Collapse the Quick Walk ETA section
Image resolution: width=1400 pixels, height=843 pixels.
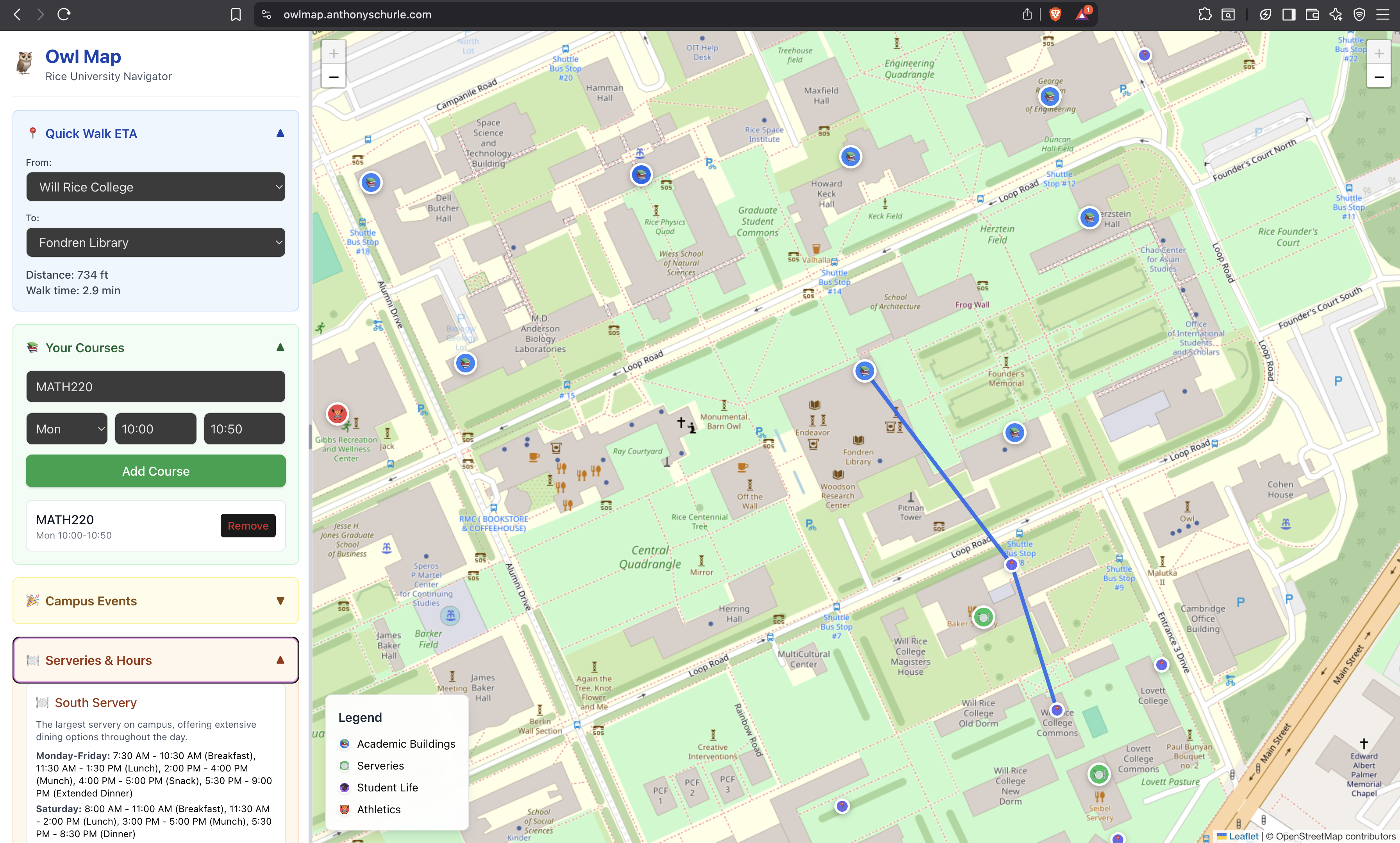280,134
